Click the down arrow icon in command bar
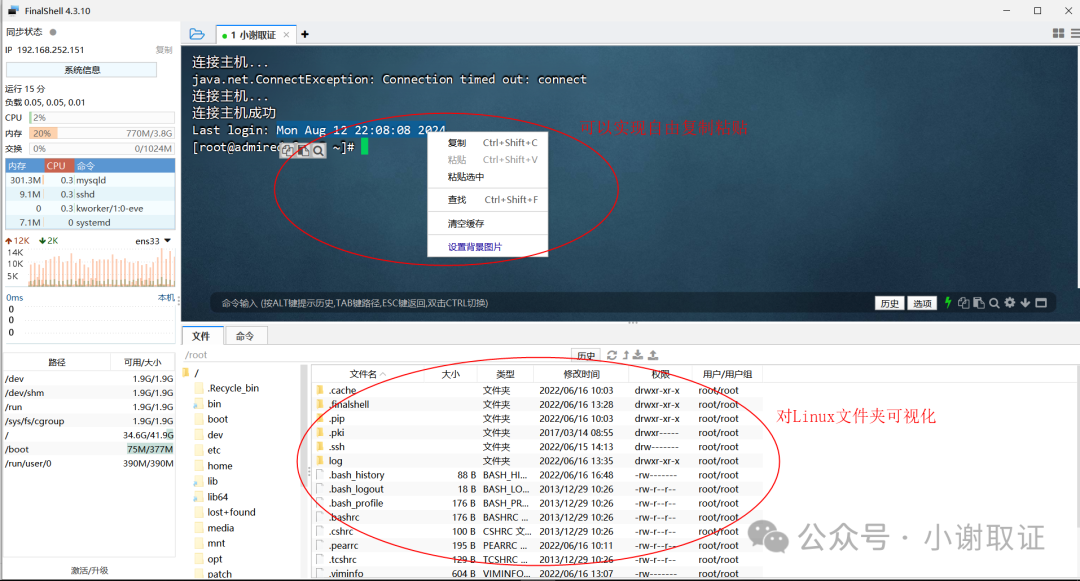This screenshot has width=1080, height=581. [x=1025, y=302]
